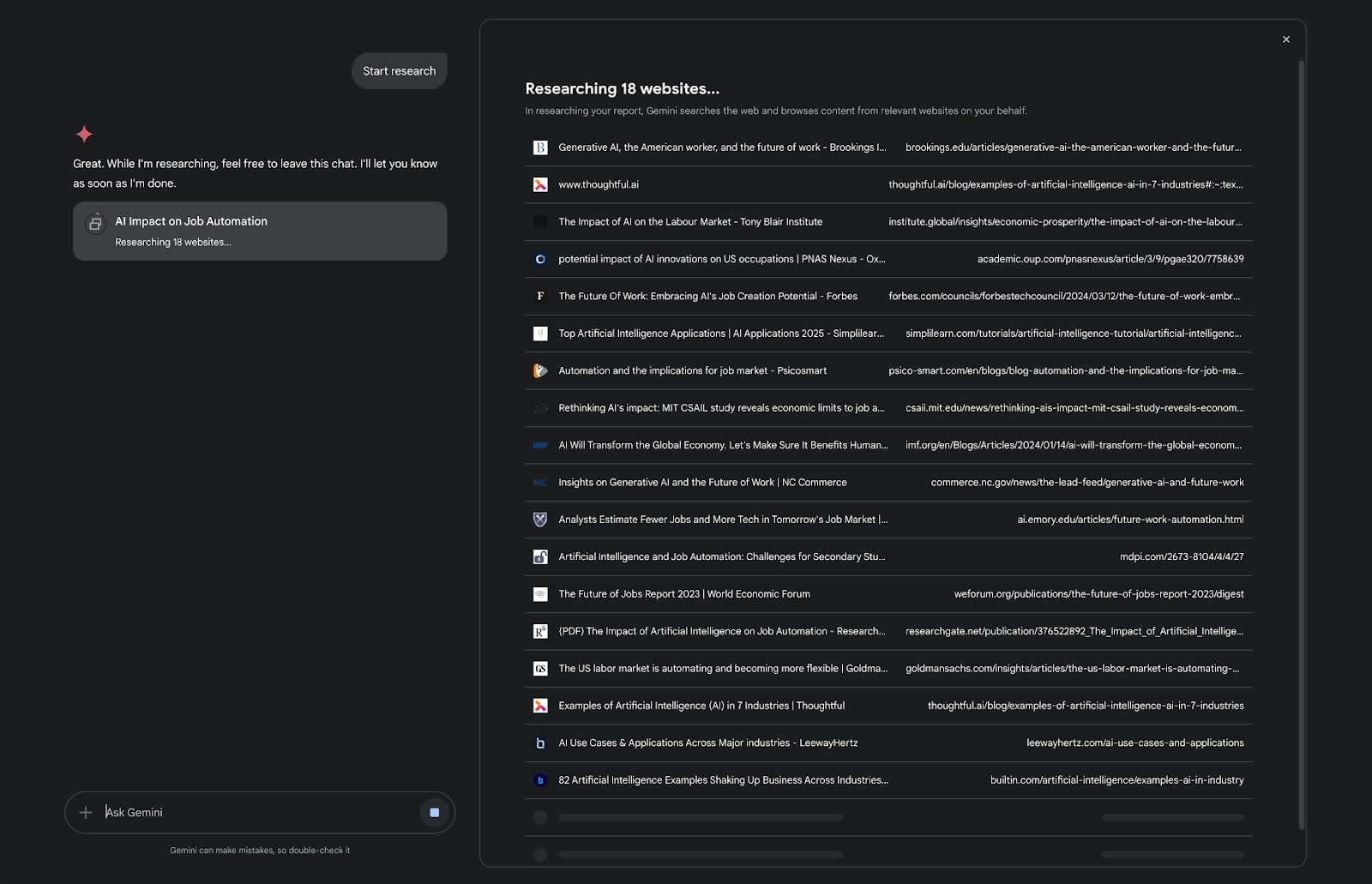Click the sources panel vertical scrollbar
The width and height of the screenshot is (1372, 884).
[x=1302, y=446]
